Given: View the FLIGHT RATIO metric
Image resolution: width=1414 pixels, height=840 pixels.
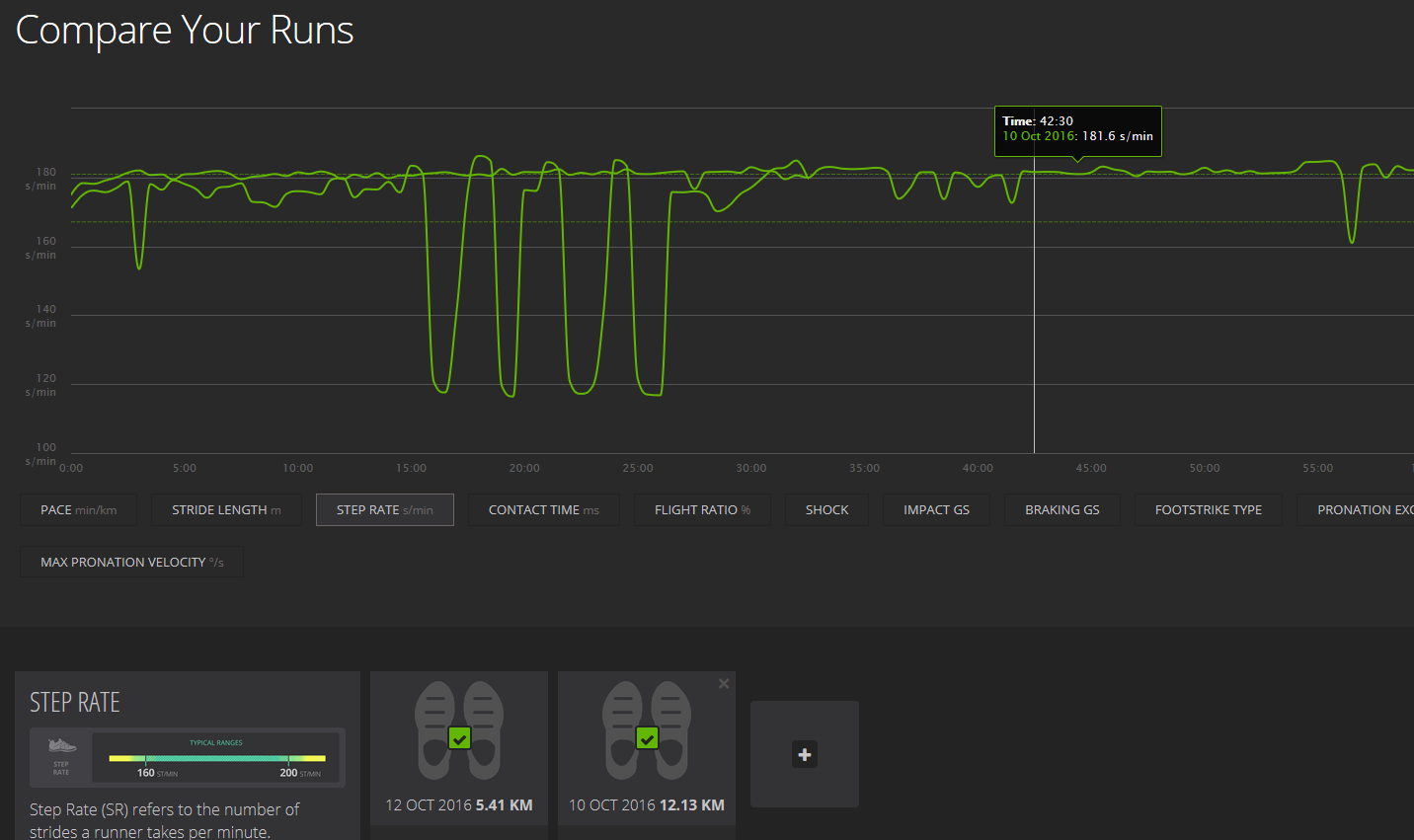Looking at the screenshot, I should [701, 509].
